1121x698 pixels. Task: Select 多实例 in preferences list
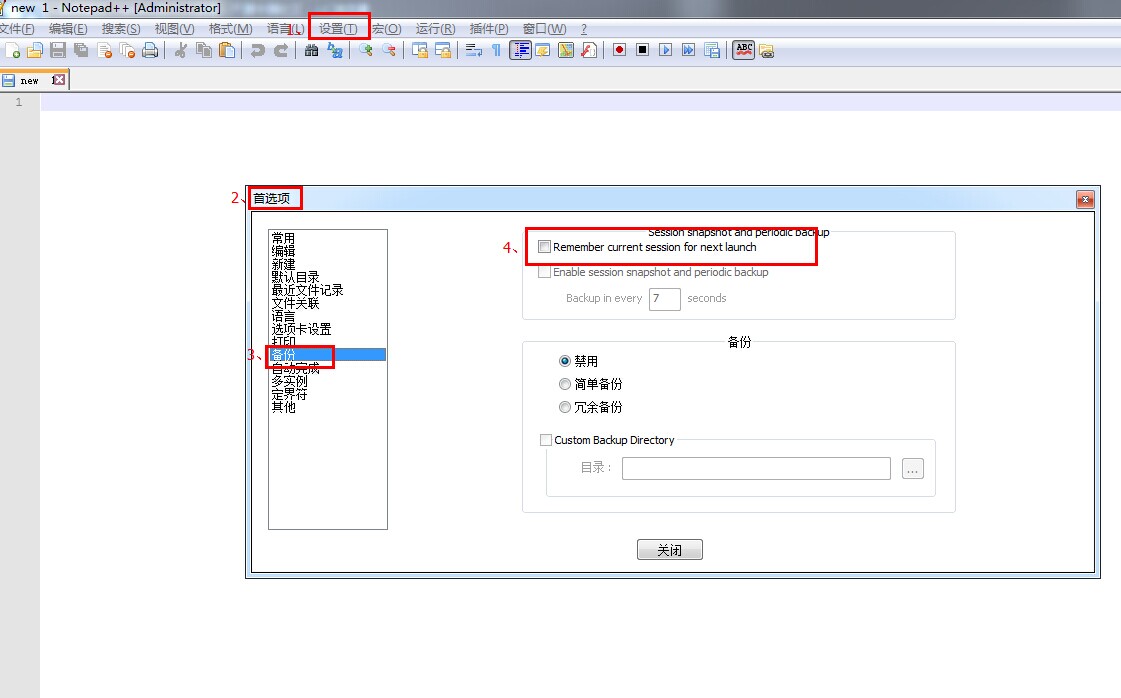[x=289, y=381]
